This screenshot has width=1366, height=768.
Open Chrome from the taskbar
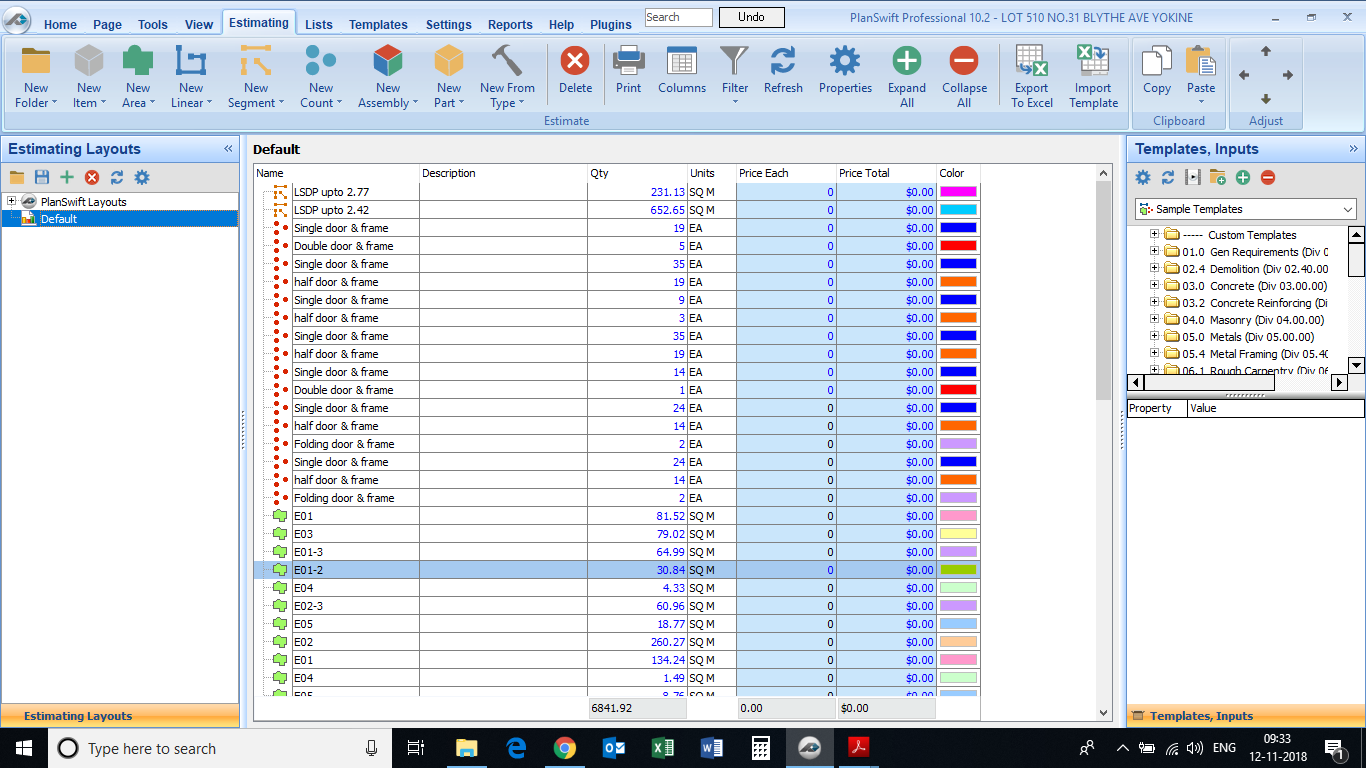pyautogui.click(x=565, y=748)
